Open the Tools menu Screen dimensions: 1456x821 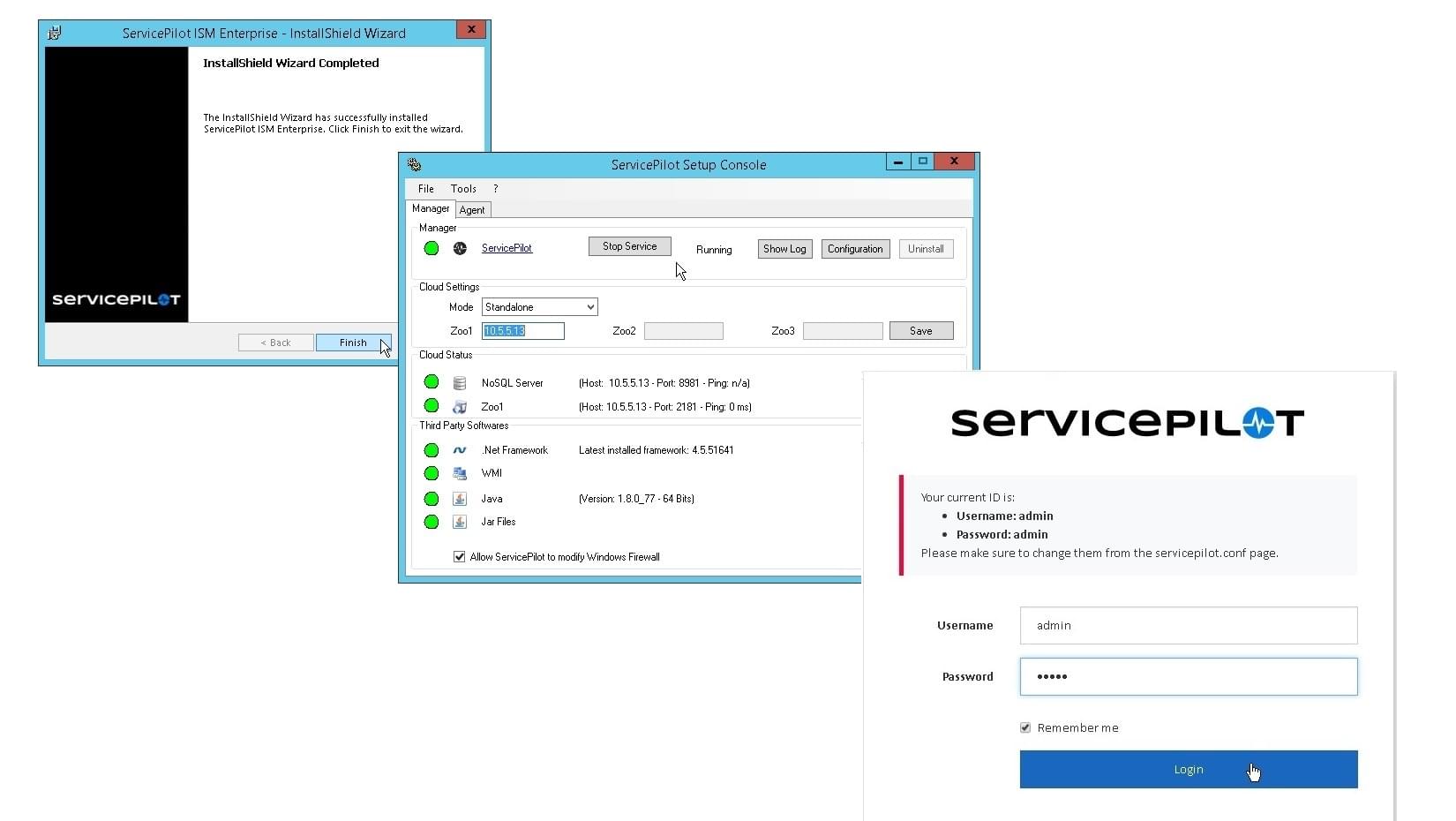pos(463,189)
